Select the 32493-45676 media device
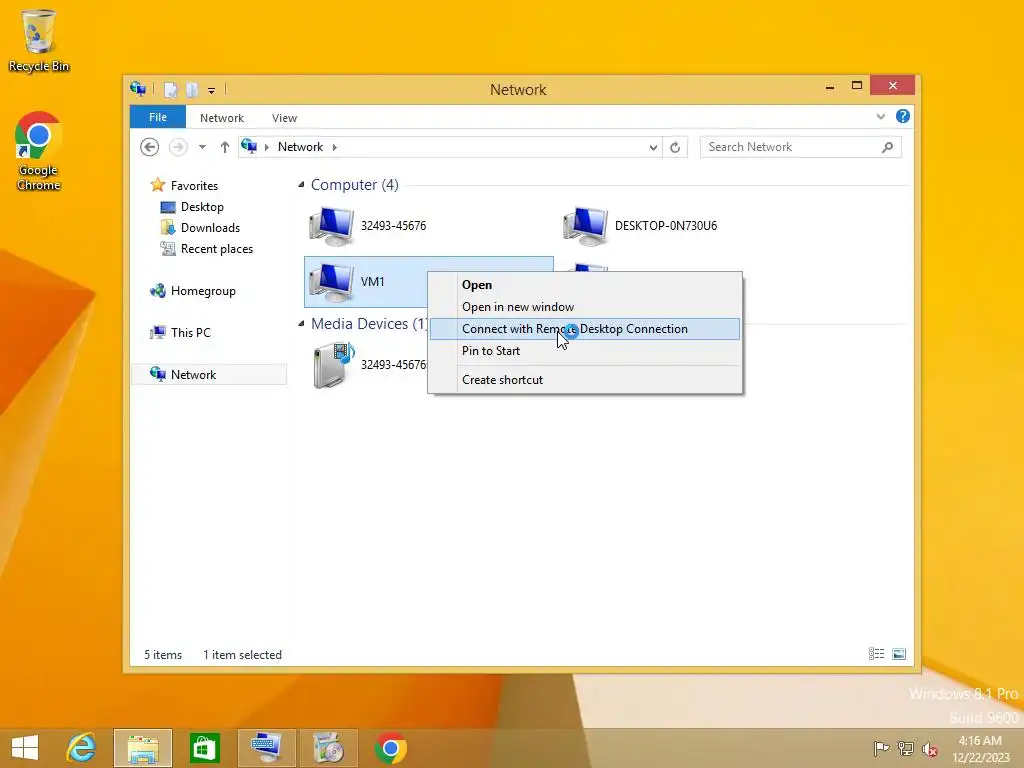 click(368, 365)
